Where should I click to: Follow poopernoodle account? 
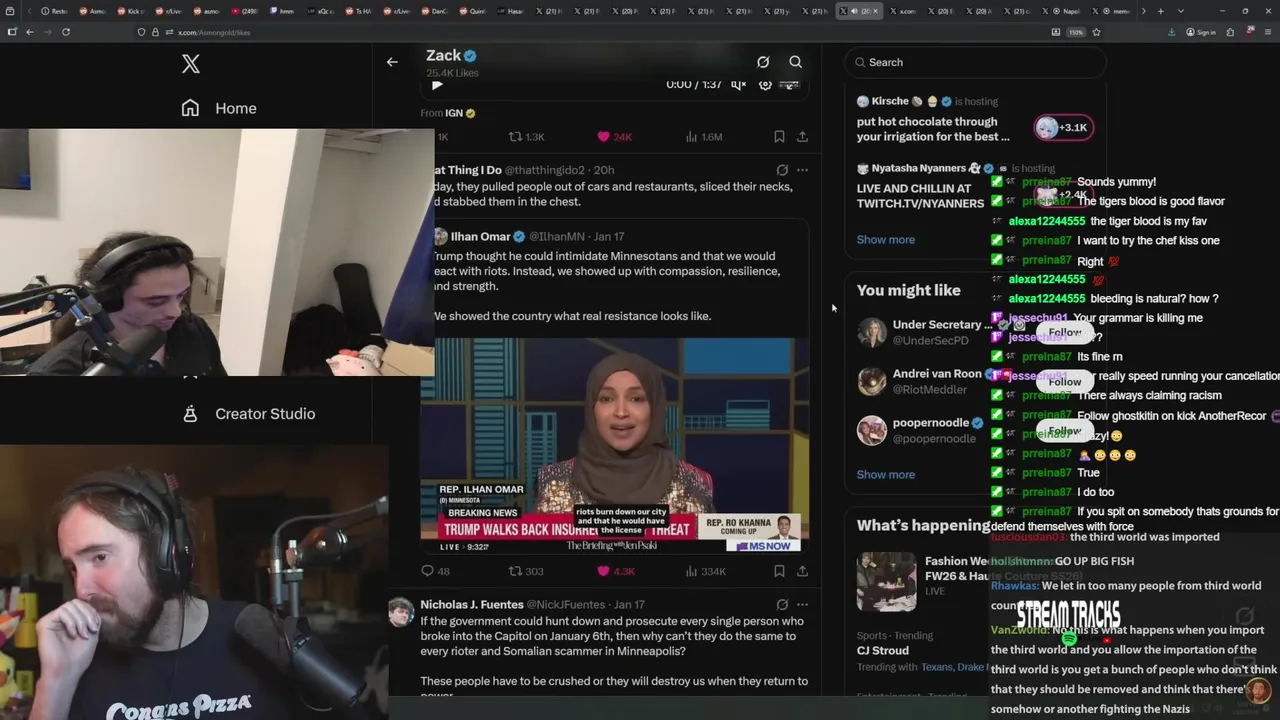(1065, 430)
